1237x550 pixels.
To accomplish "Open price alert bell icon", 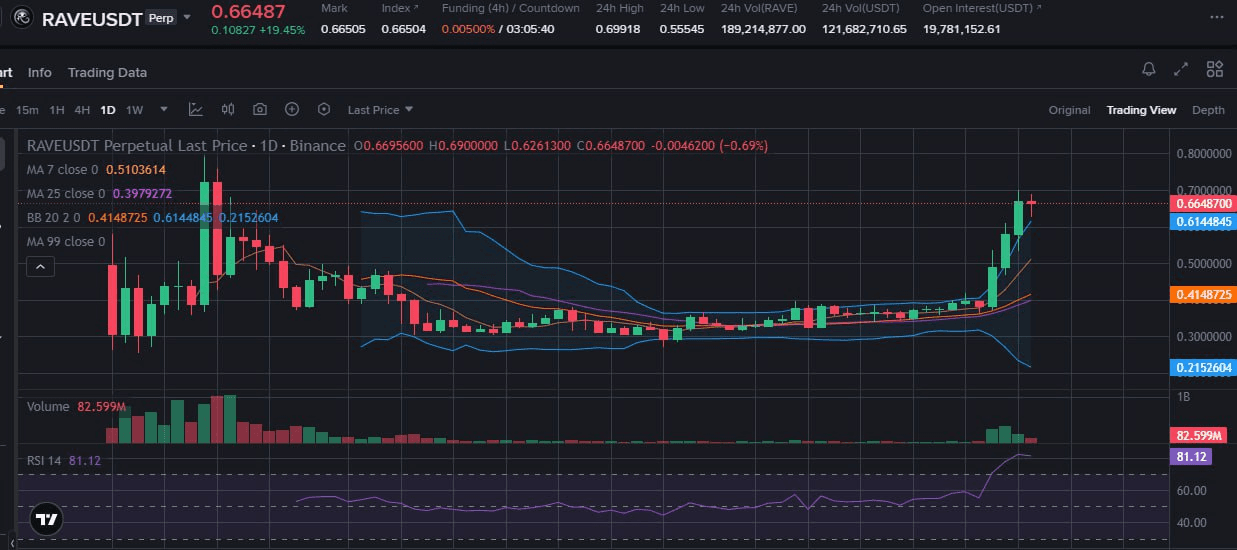I will pyautogui.click(x=1149, y=69).
